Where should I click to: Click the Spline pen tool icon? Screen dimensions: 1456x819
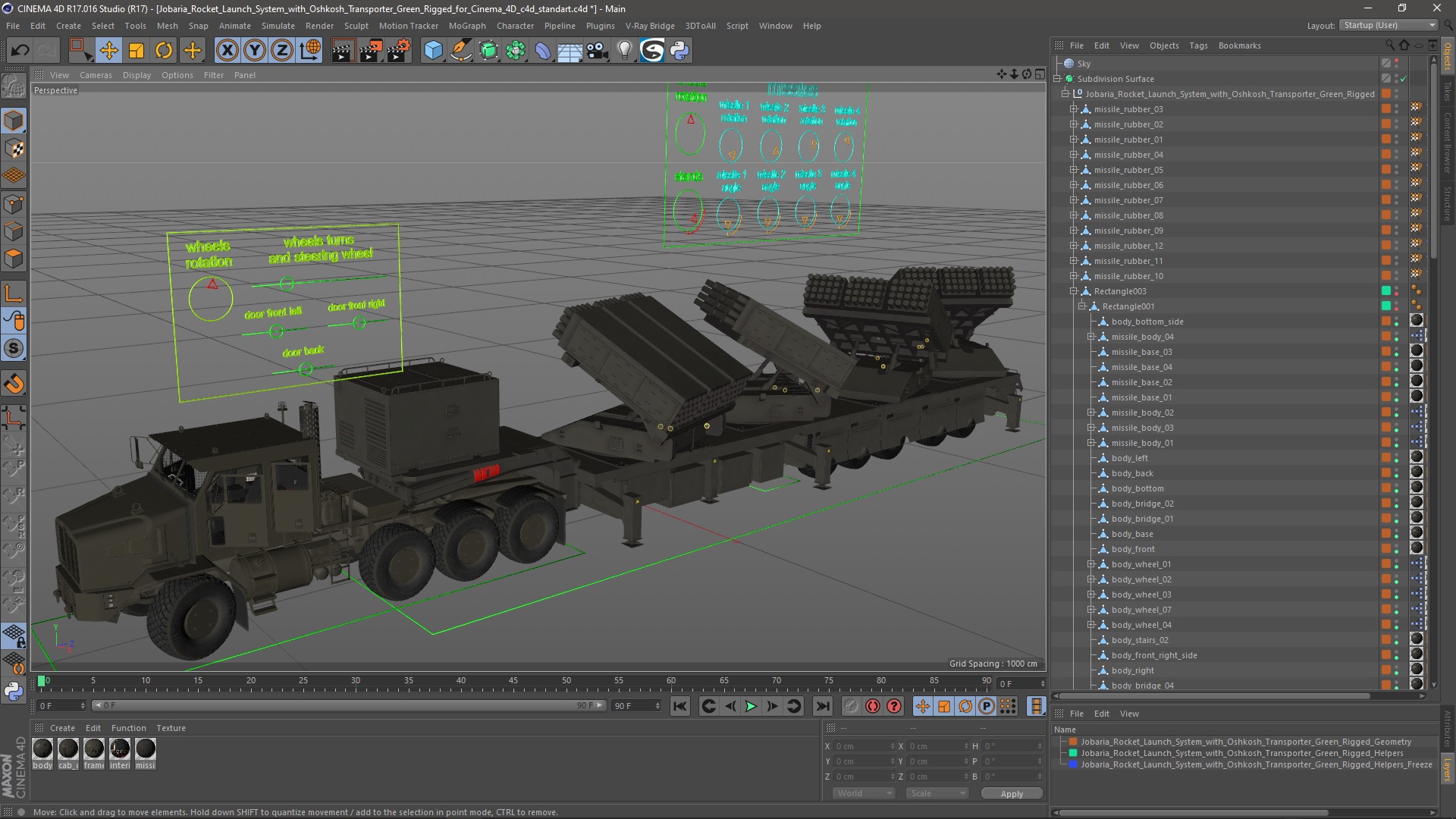(x=460, y=51)
